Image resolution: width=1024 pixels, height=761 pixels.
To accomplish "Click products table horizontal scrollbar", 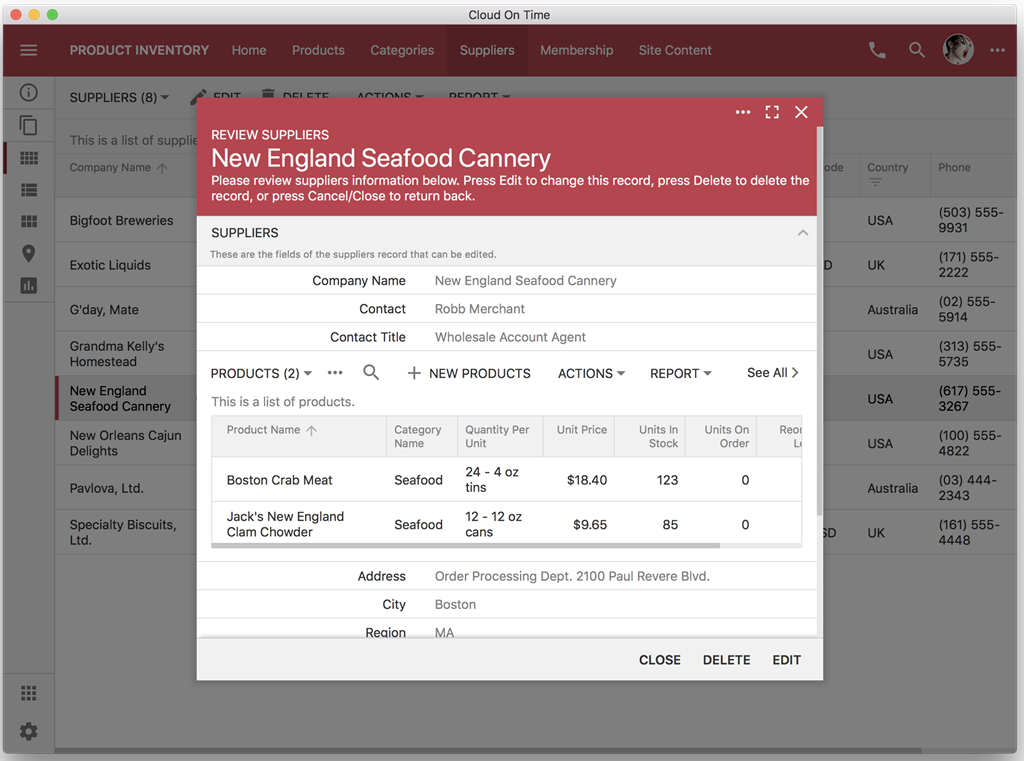I will pyautogui.click(x=466, y=545).
